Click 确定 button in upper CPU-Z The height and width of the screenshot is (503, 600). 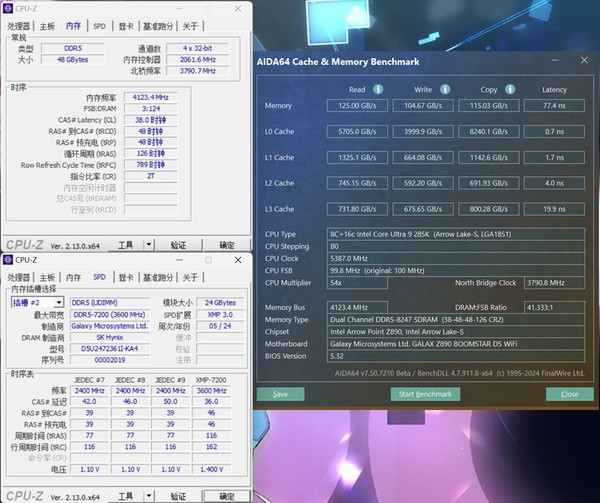pyautogui.click(x=227, y=245)
